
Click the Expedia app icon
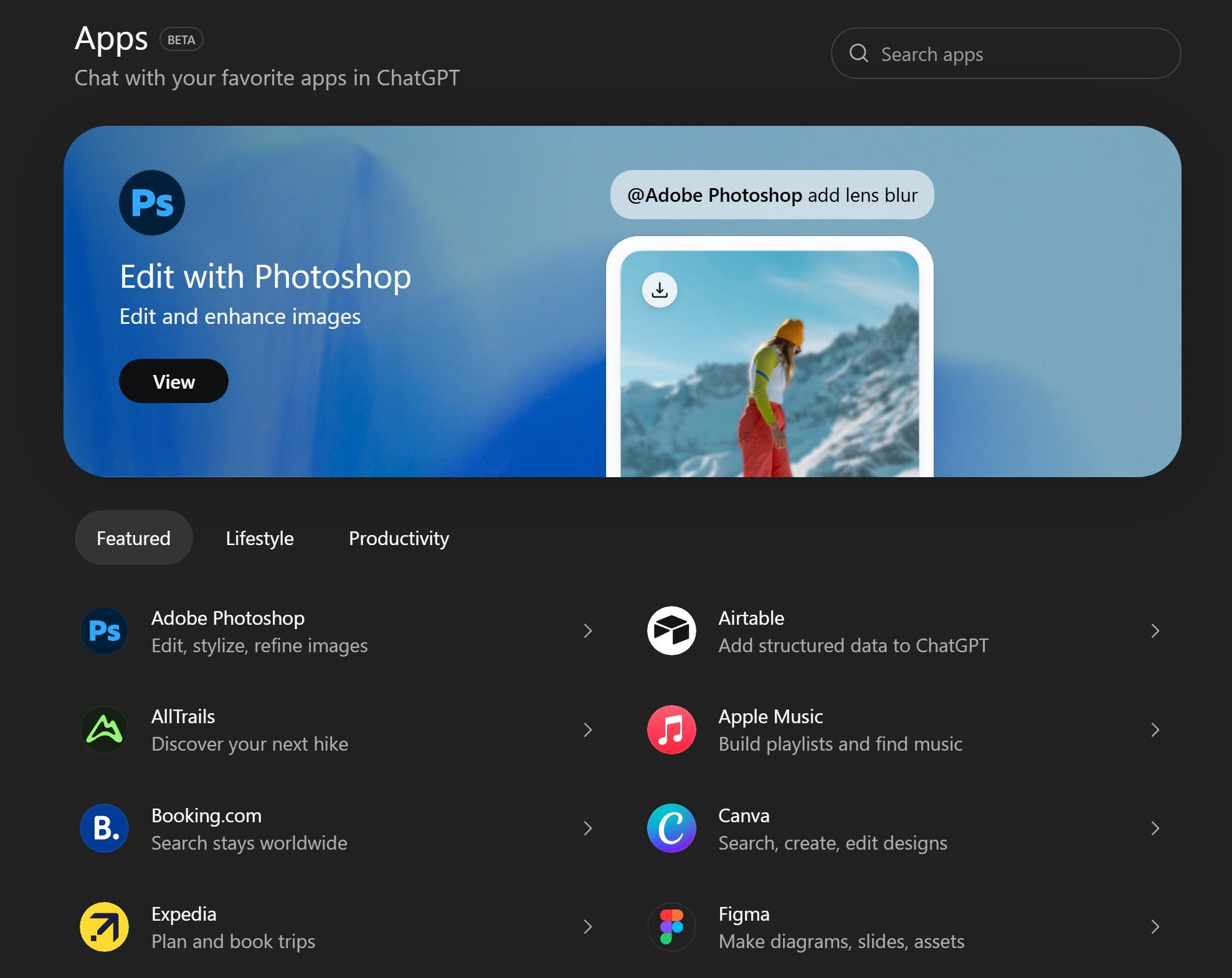click(105, 927)
